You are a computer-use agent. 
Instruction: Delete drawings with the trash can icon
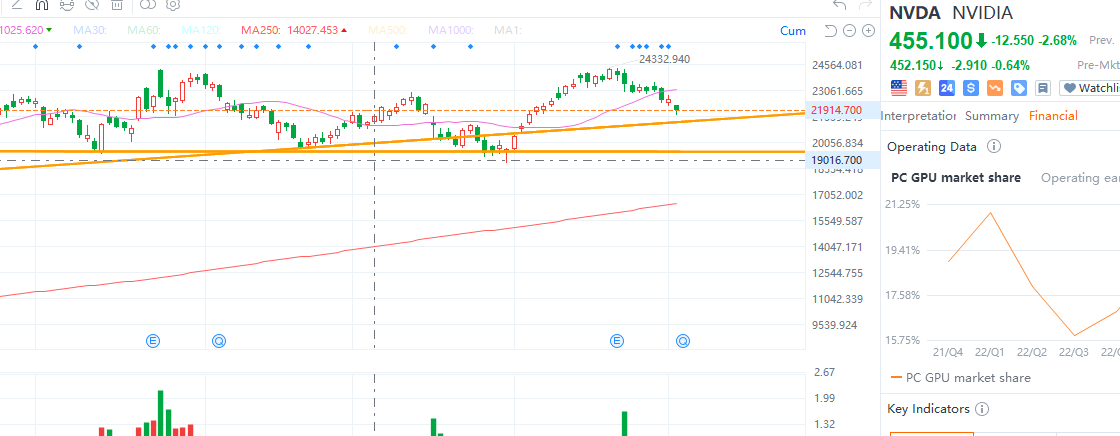[x=117, y=5]
